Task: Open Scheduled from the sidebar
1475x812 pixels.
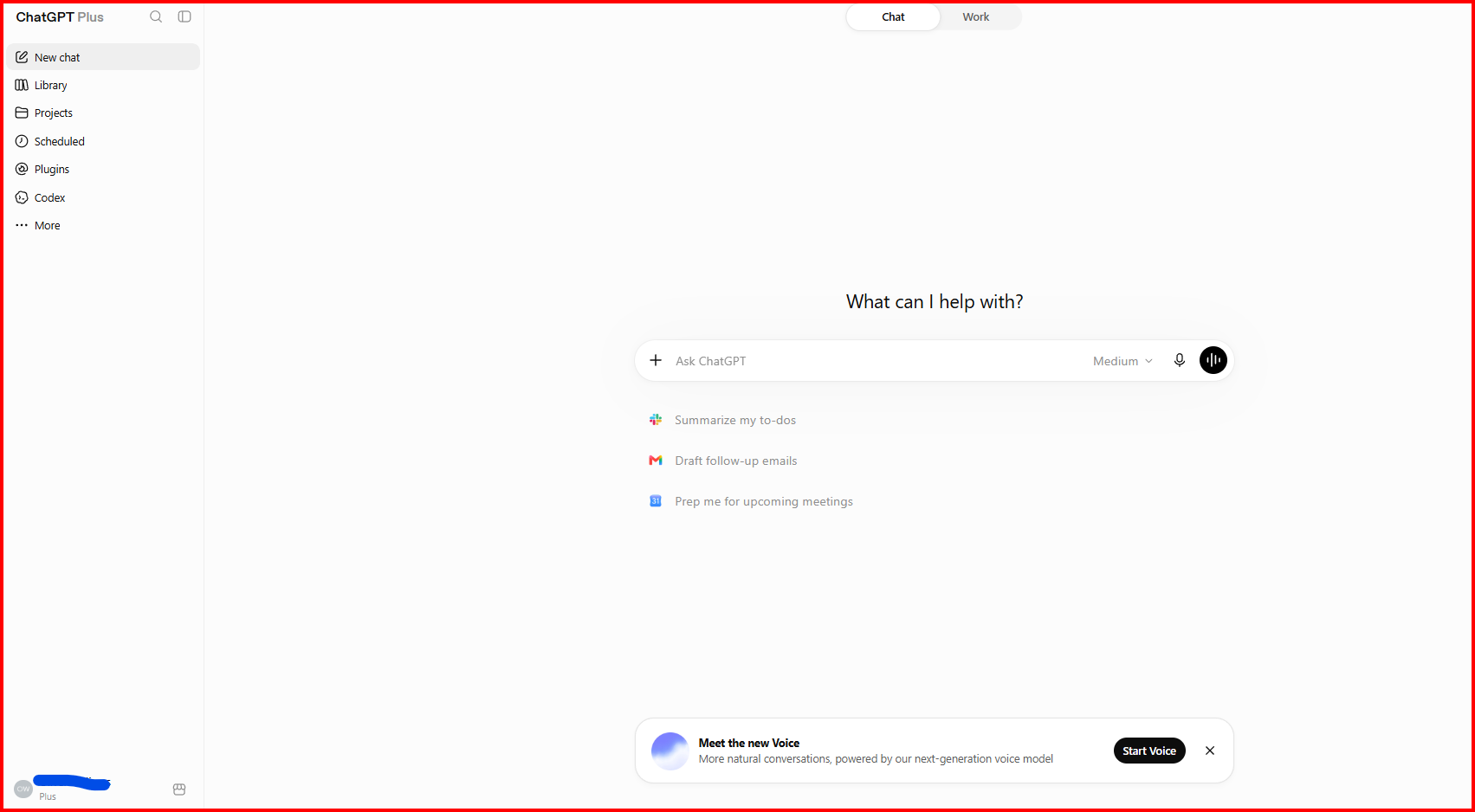Action: coord(103,141)
